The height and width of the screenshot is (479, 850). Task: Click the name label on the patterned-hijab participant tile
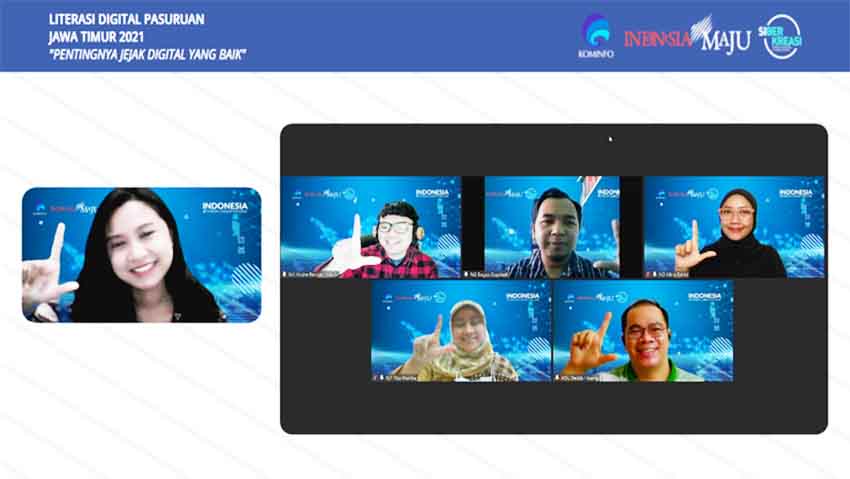pos(401,378)
